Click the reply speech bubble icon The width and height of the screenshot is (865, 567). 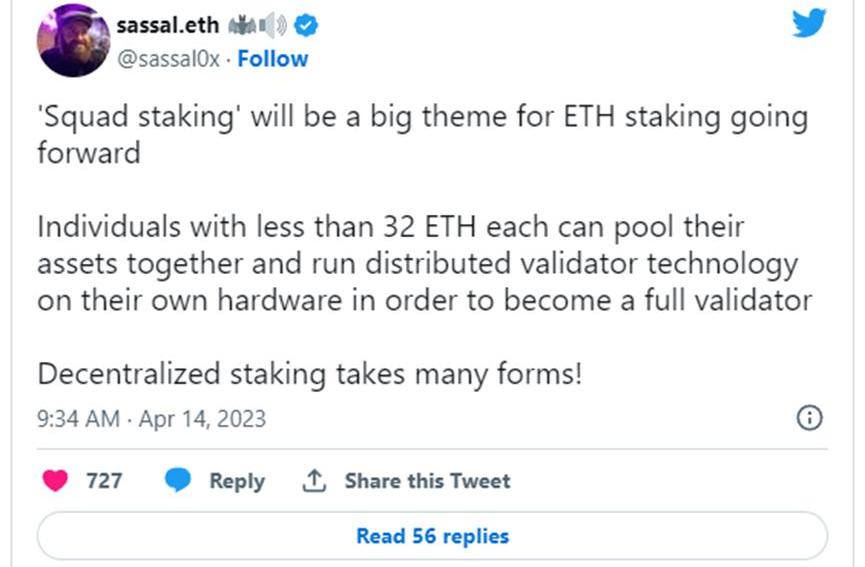(x=178, y=481)
